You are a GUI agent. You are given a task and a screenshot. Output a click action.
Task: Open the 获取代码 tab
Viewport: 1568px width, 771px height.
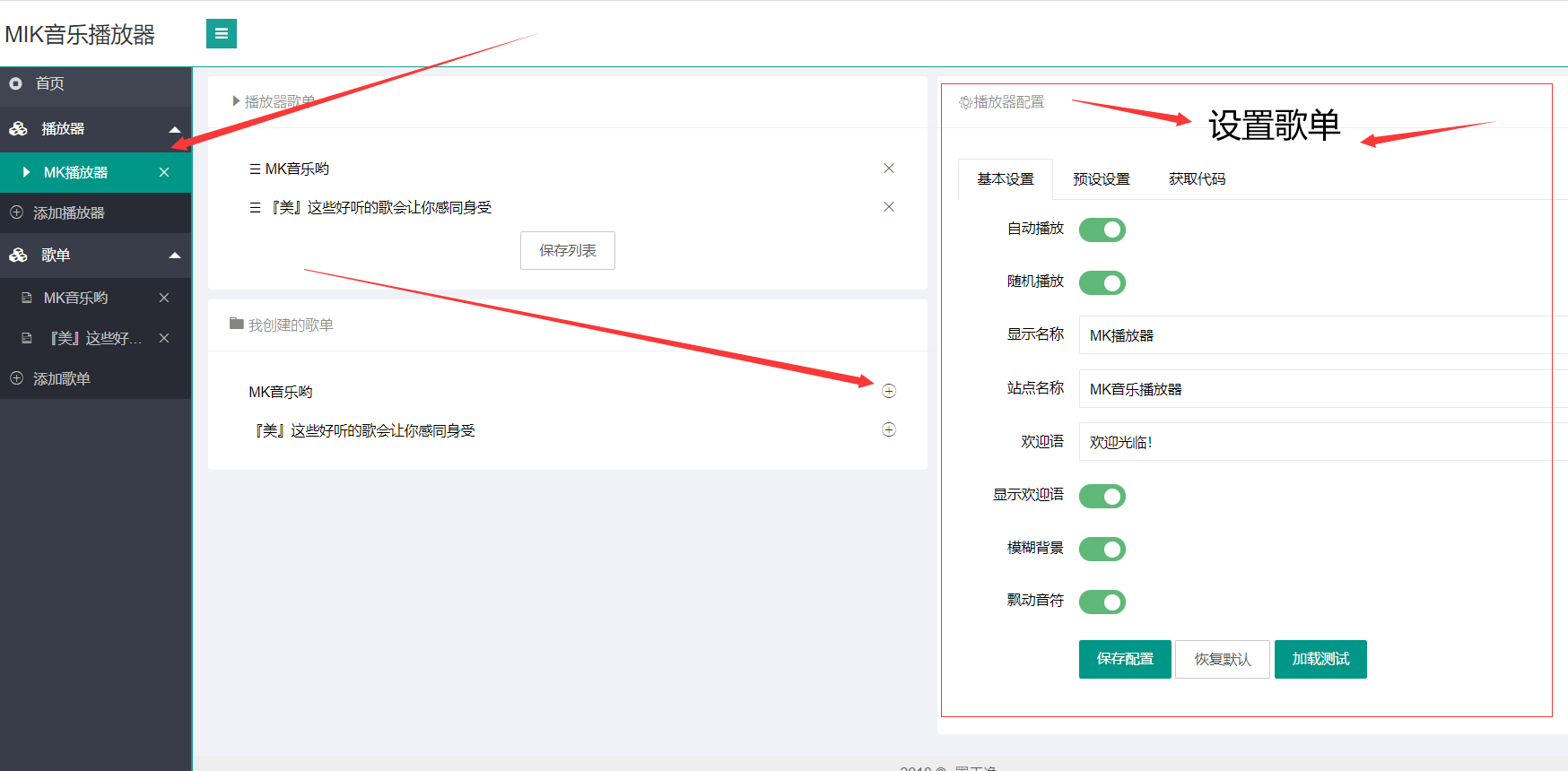pos(1197,179)
